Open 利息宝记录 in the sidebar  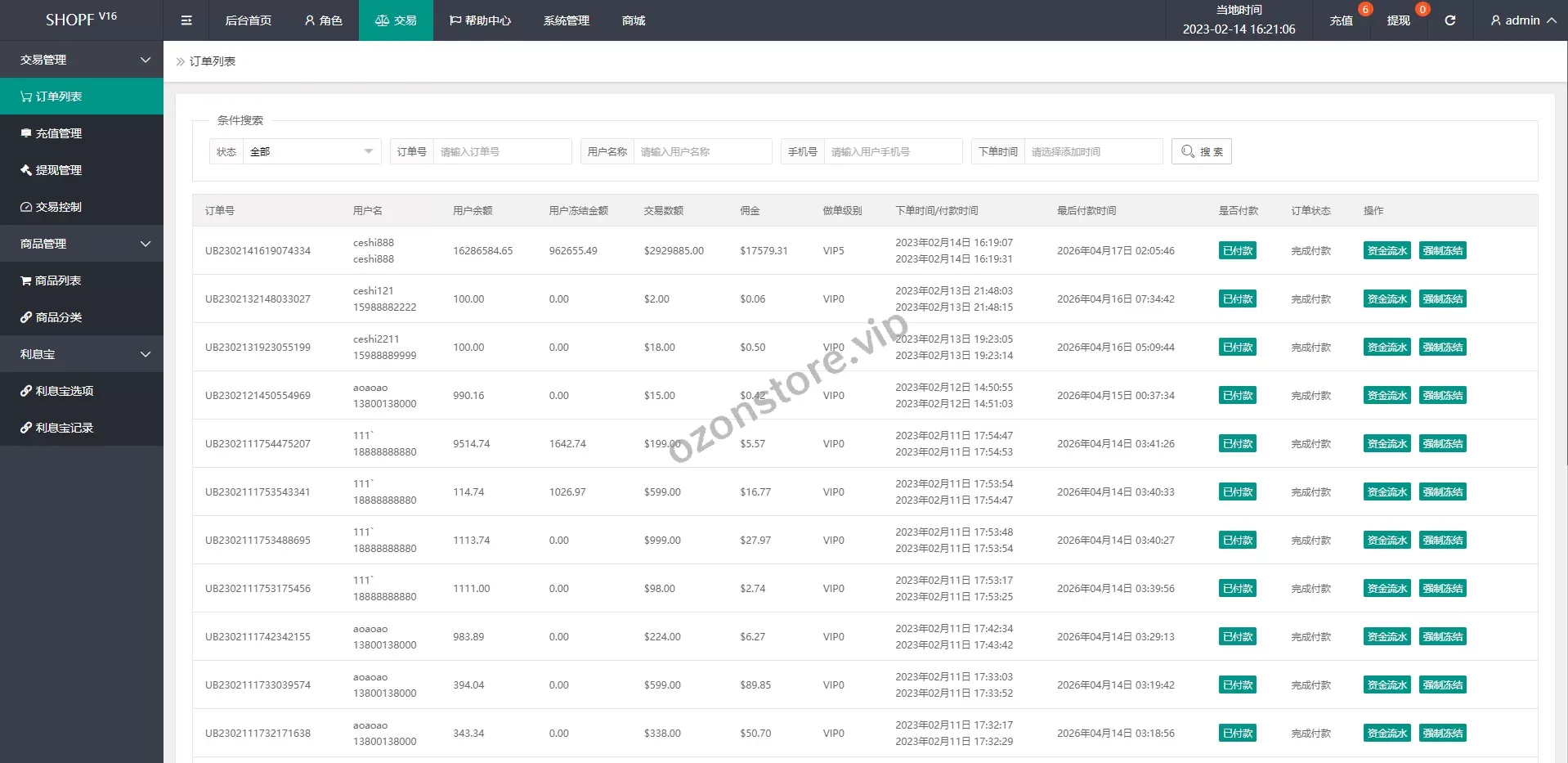click(64, 428)
